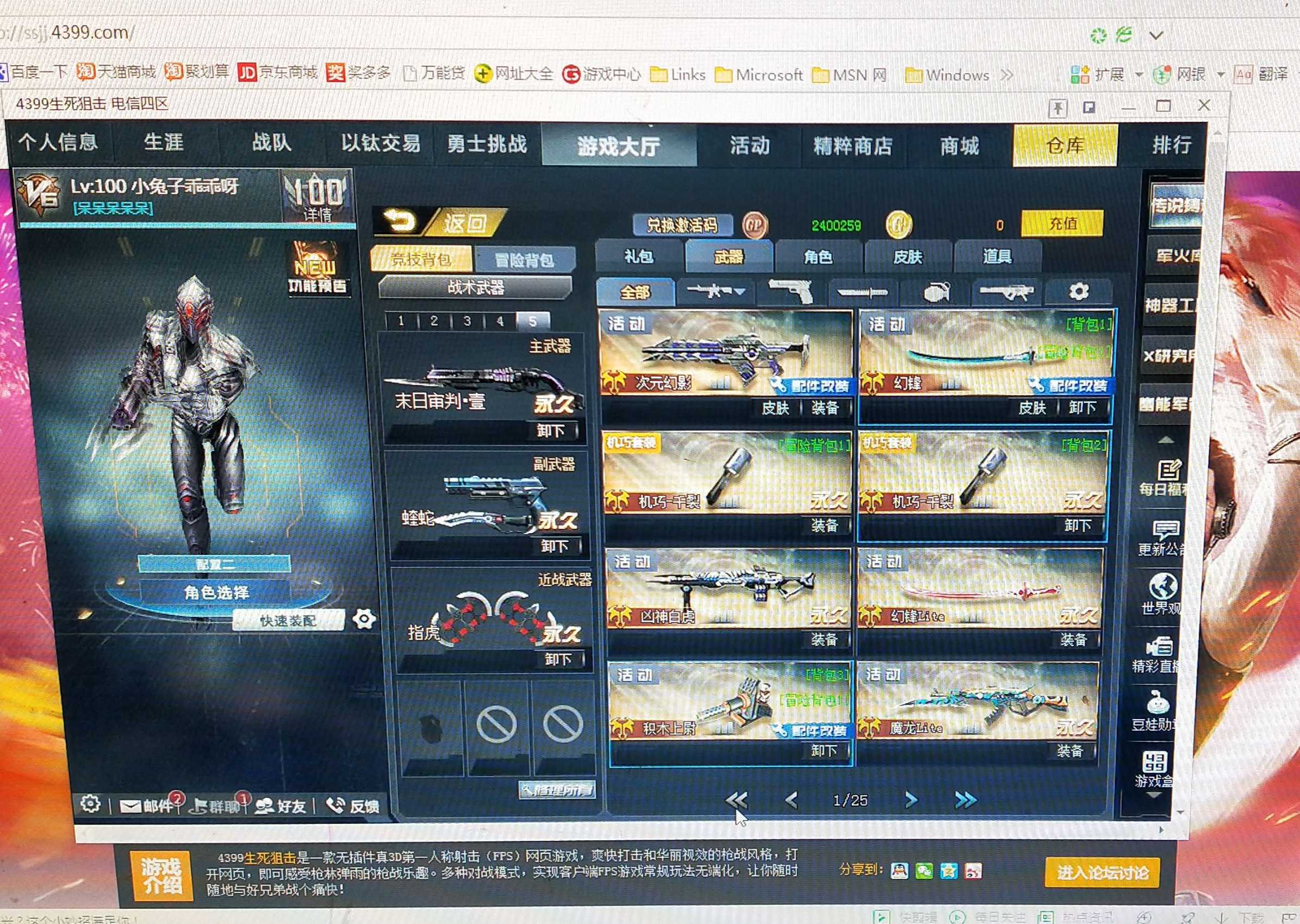Image resolution: width=1300 pixels, height=924 pixels.
Task: Filter weapons by gear accessory icon
Action: [1079, 292]
